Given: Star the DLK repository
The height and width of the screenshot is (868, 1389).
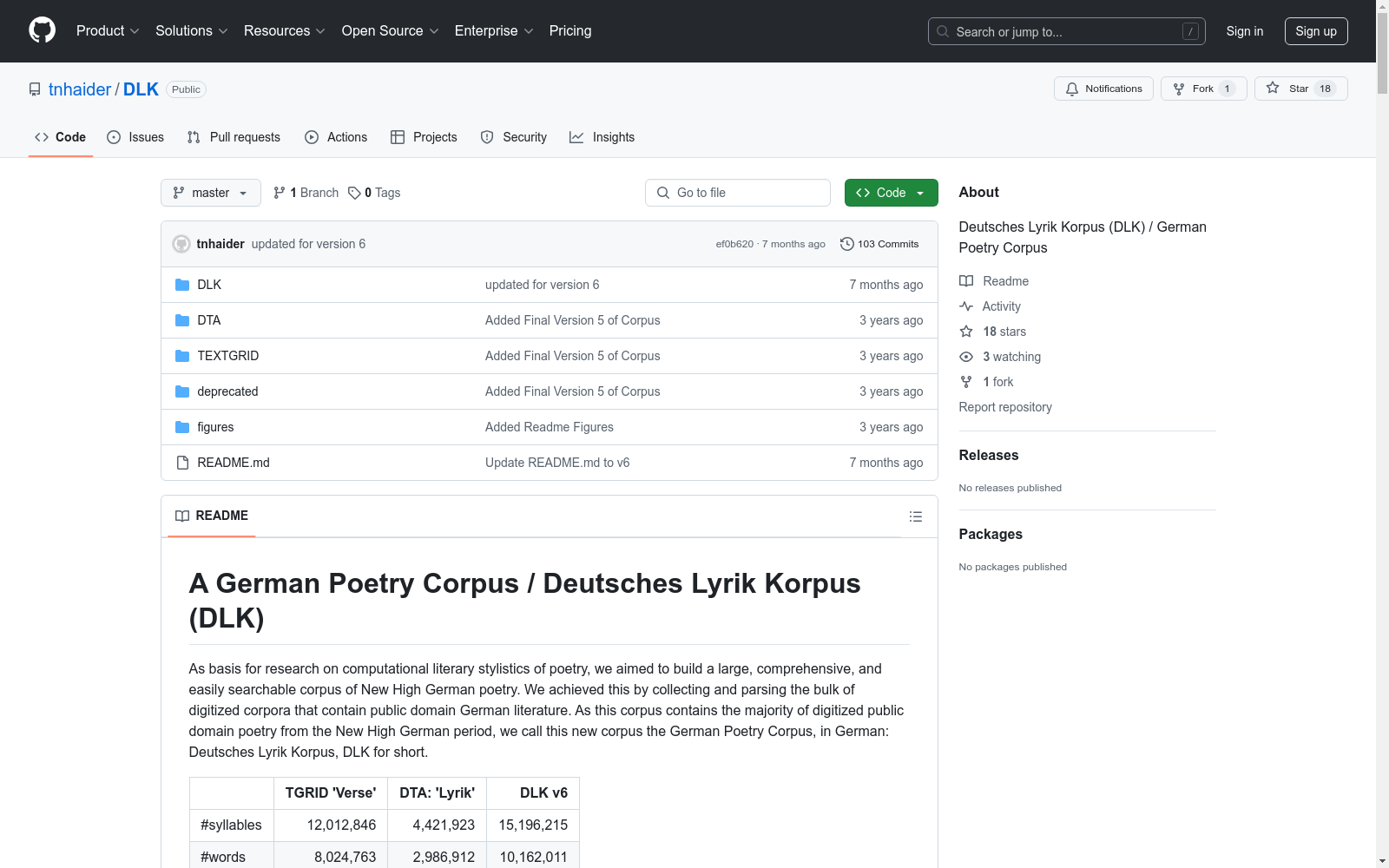Looking at the screenshot, I should [x=1300, y=89].
